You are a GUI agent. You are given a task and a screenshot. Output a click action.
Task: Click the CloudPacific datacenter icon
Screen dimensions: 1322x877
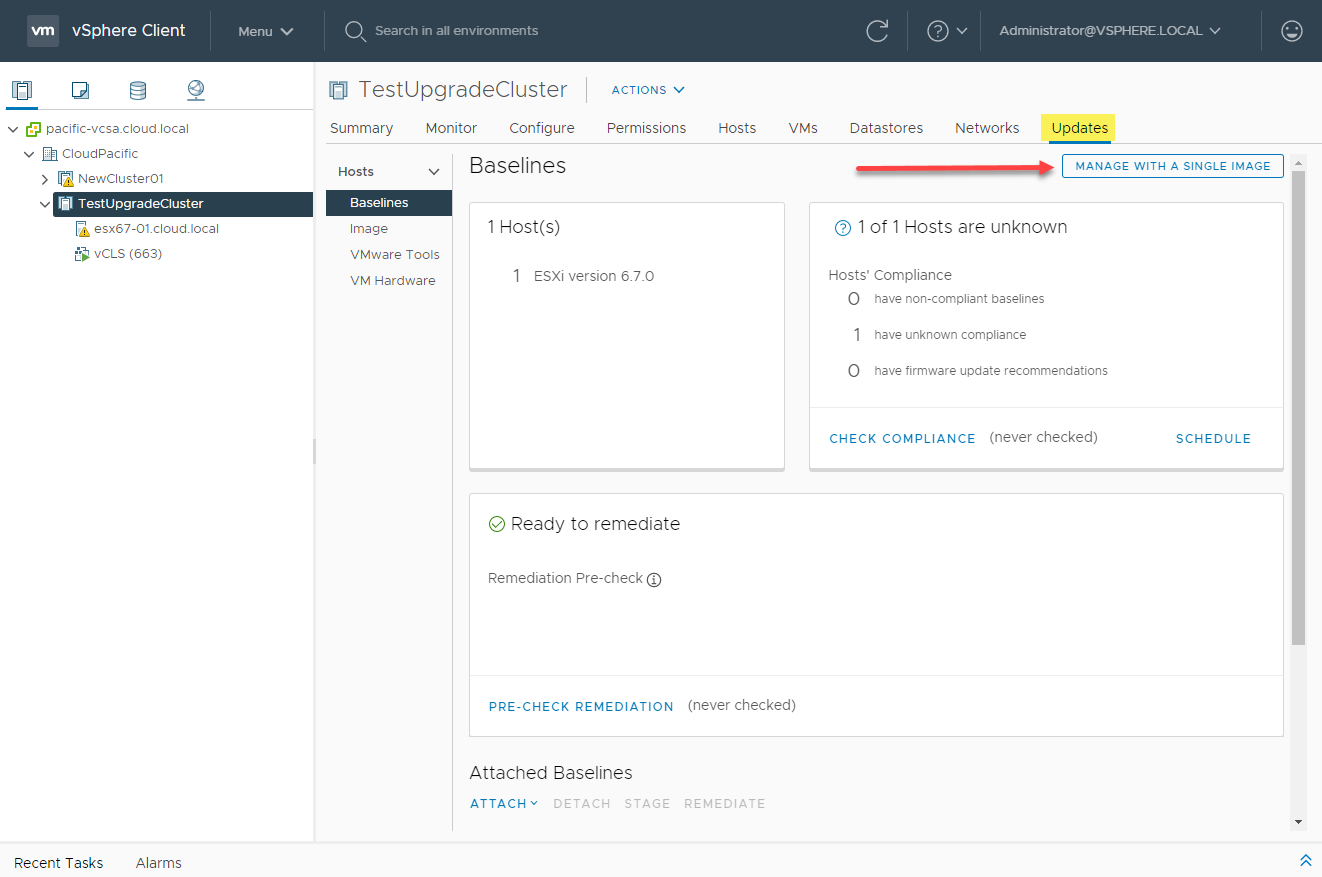point(50,154)
